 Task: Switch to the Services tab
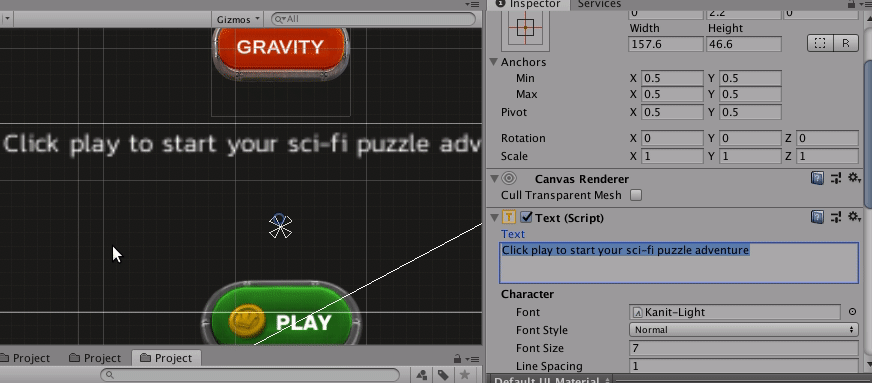point(599,4)
